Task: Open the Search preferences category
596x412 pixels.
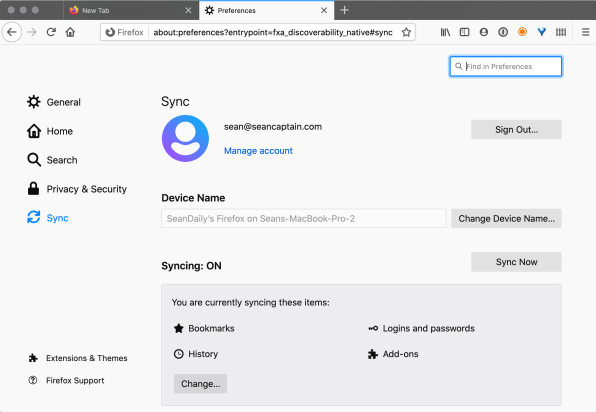Action: click(x=52, y=160)
